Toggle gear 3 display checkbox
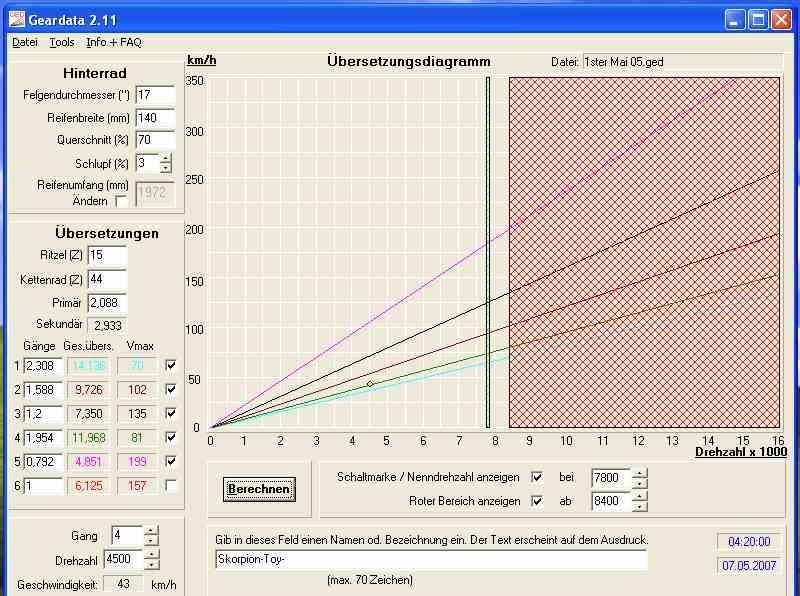This screenshot has height=596, width=800. tap(171, 413)
